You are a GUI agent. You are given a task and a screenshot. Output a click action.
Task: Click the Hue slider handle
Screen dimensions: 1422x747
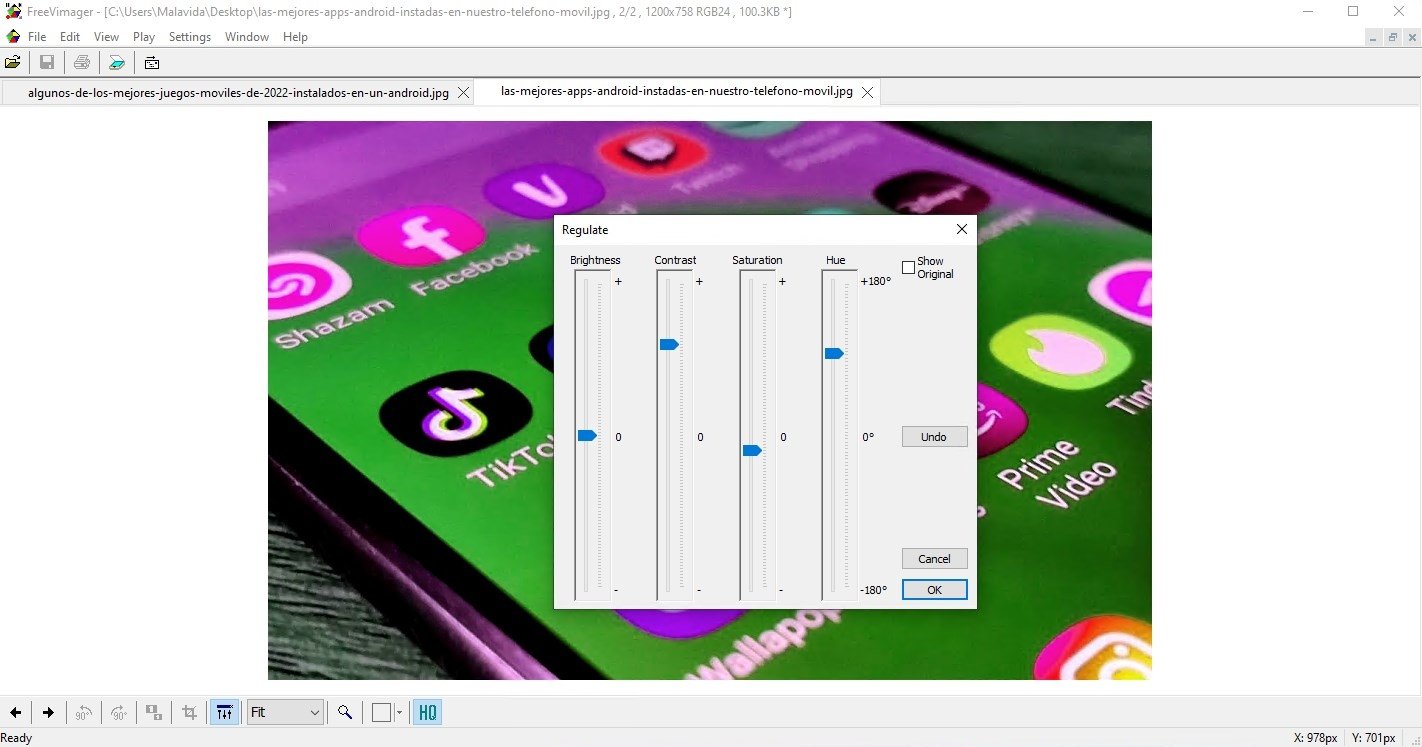point(834,353)
